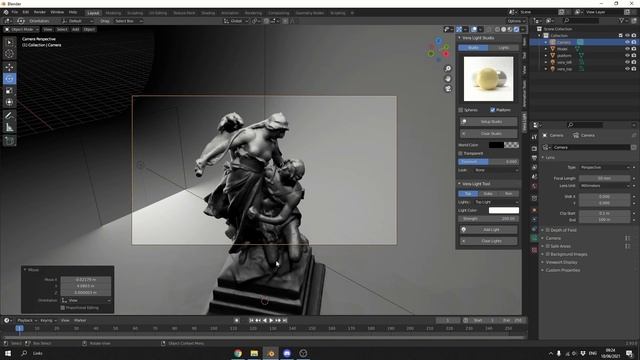Viewport: 640px width, 360px height.
Task: Select the Transform tool in toolbar
Action: pos(9,102)
